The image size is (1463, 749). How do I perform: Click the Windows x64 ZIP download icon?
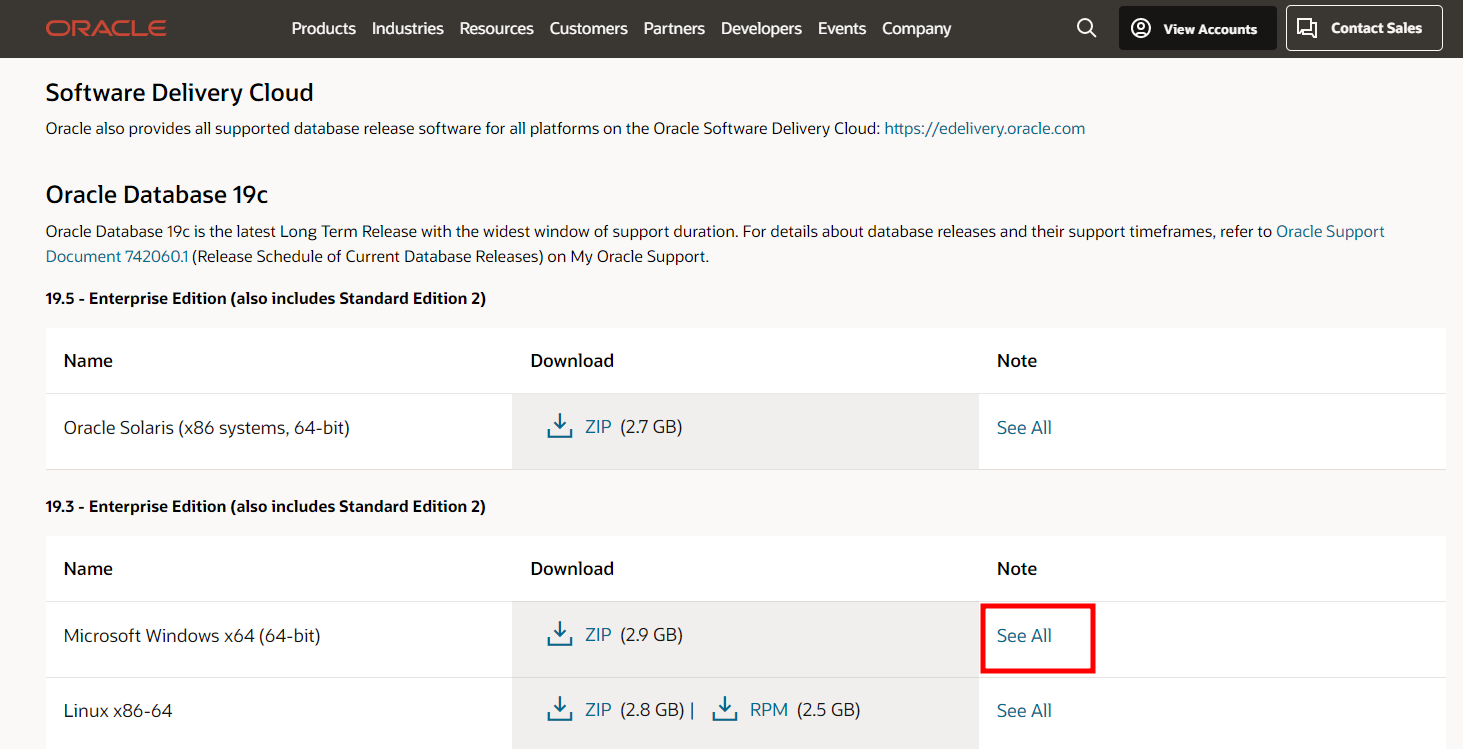pos(560,635)
